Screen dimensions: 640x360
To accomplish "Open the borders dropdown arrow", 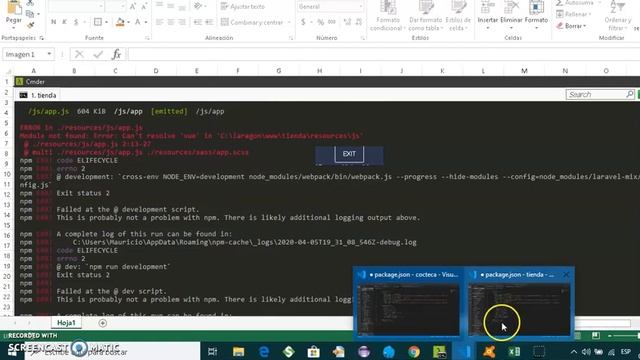I will pyautogui.click(x=107, y=22).
